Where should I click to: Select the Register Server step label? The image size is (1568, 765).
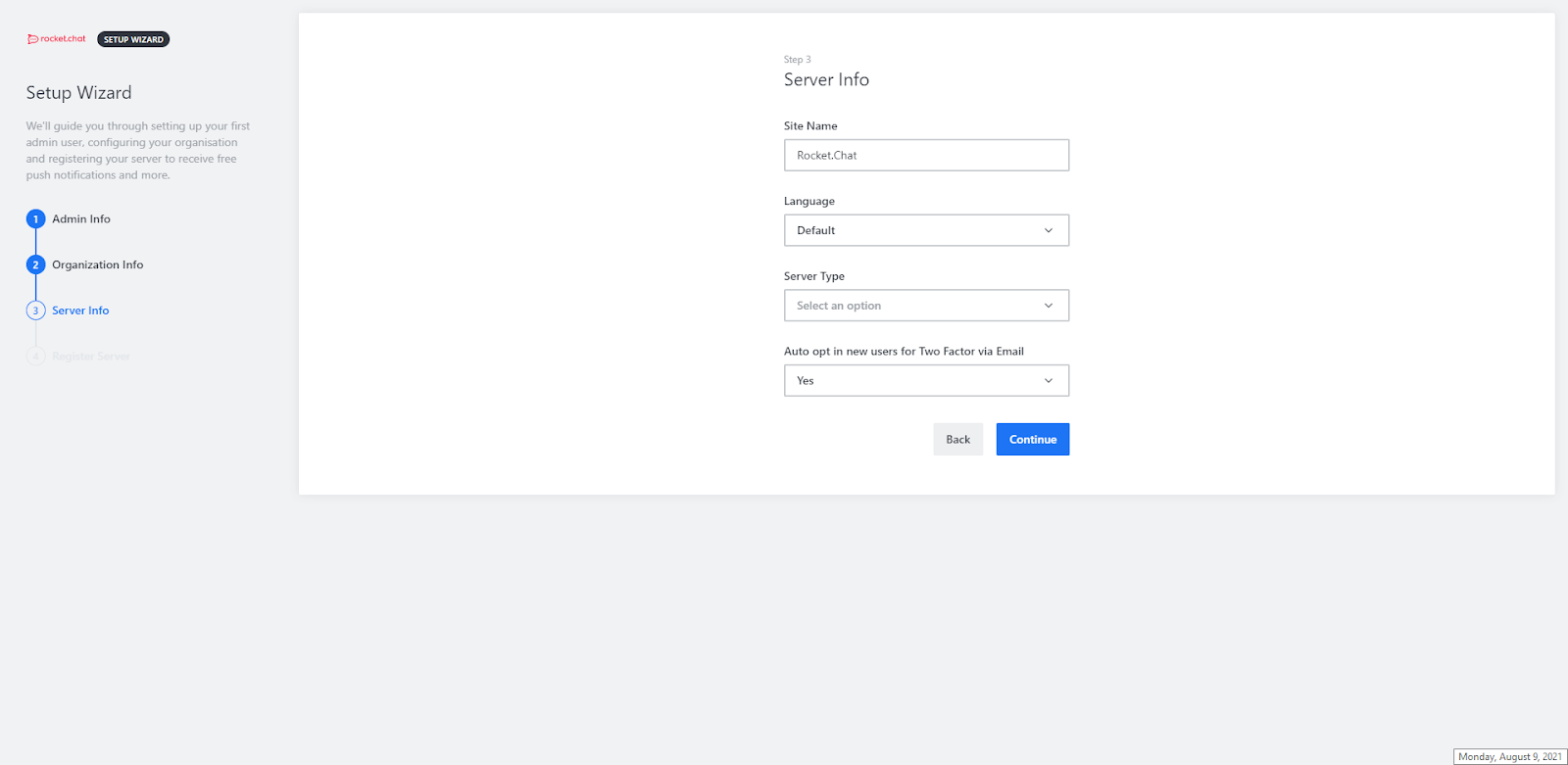tap(91, 357)
